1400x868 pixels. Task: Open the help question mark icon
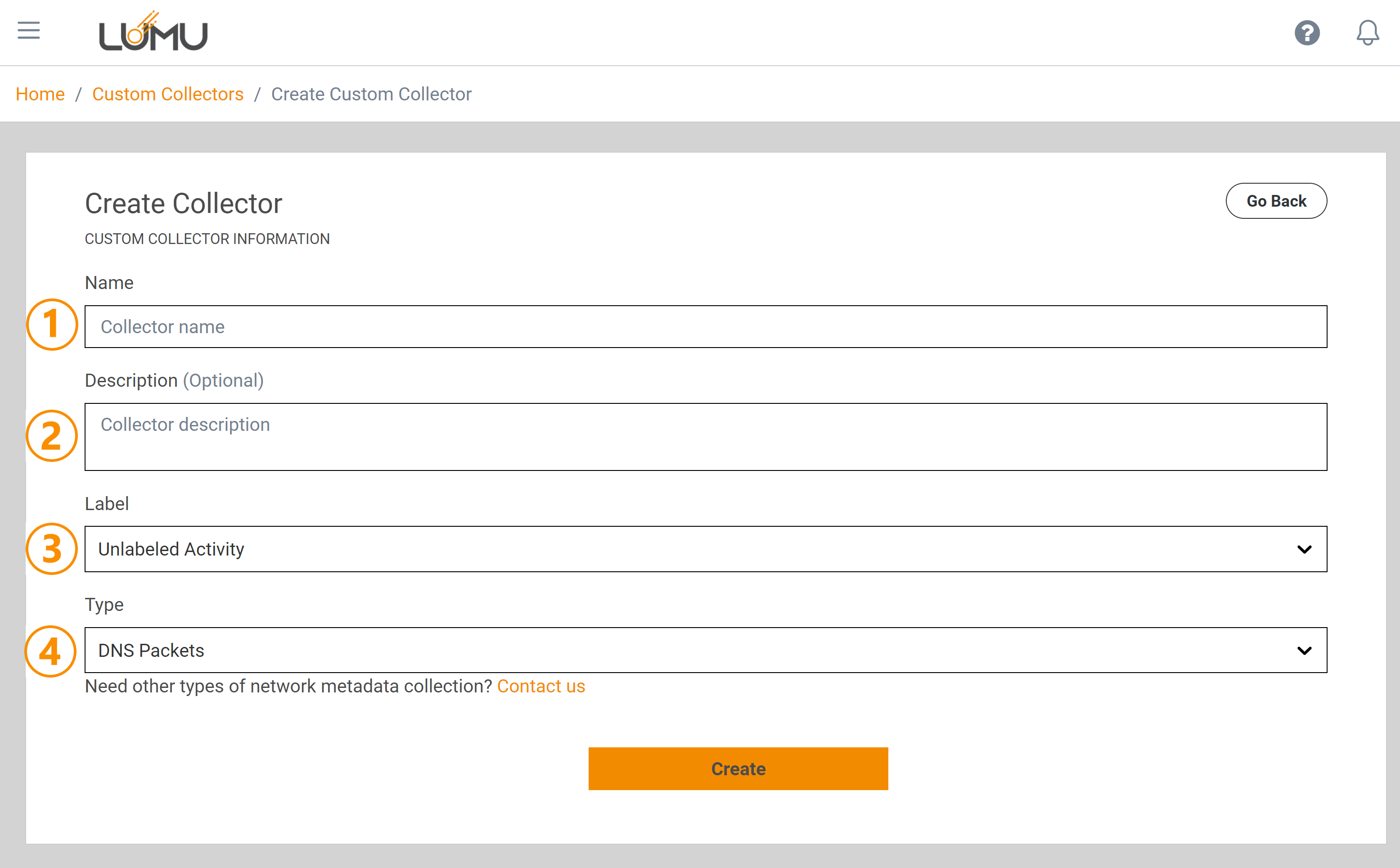[1306, 33]
